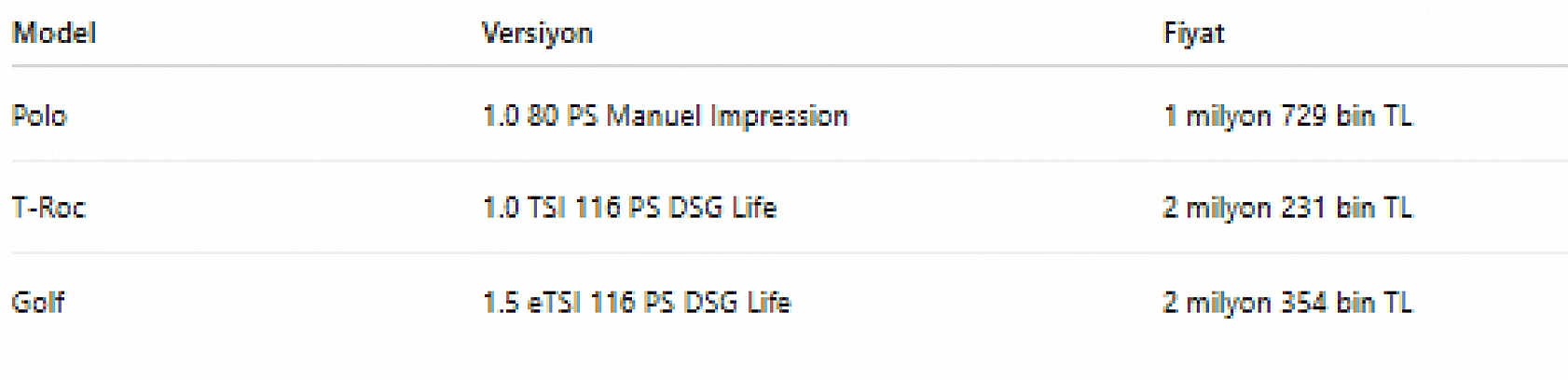
Task: Select the Polo model cell
Action: [x=39, y=116]
